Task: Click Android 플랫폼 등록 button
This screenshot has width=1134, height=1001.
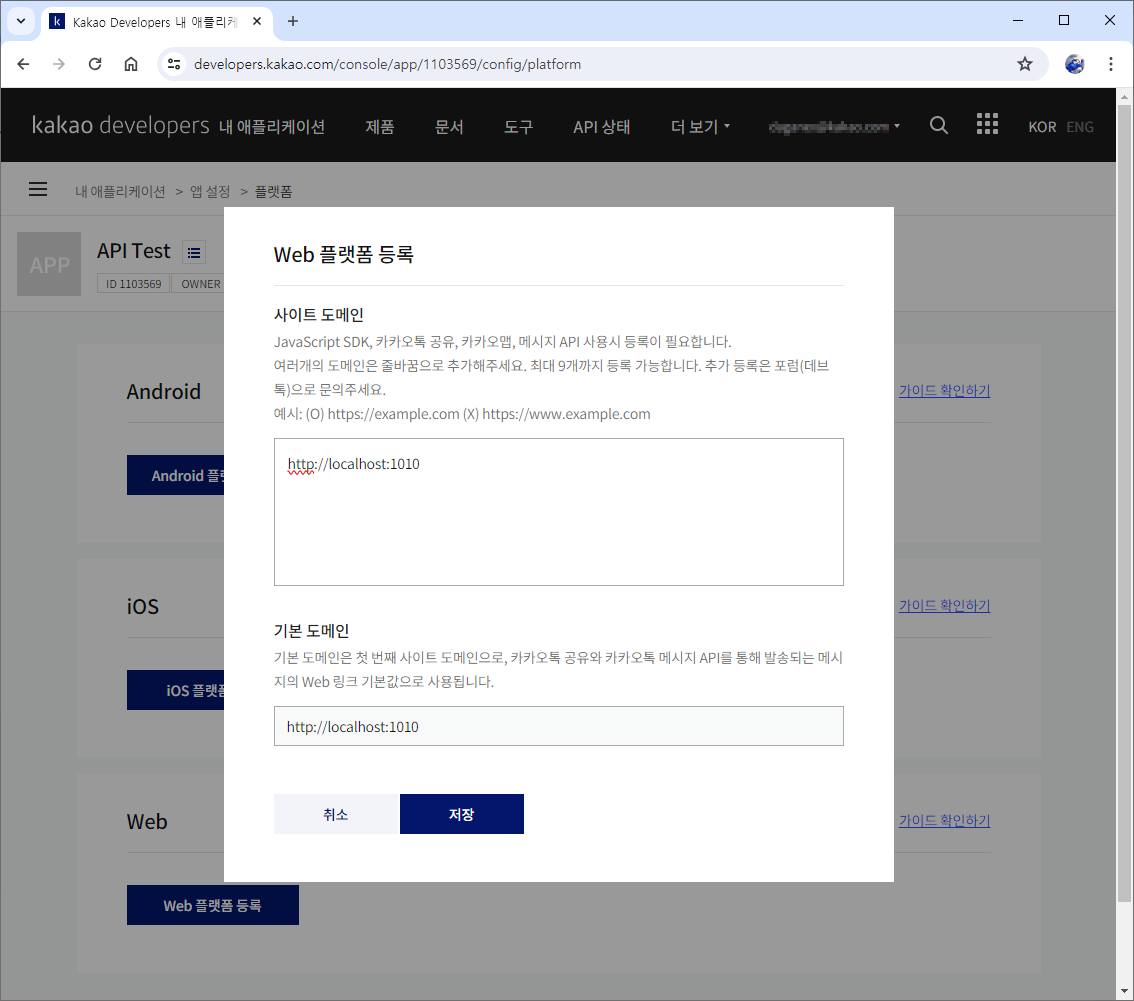Action: (x=176, y=475)
